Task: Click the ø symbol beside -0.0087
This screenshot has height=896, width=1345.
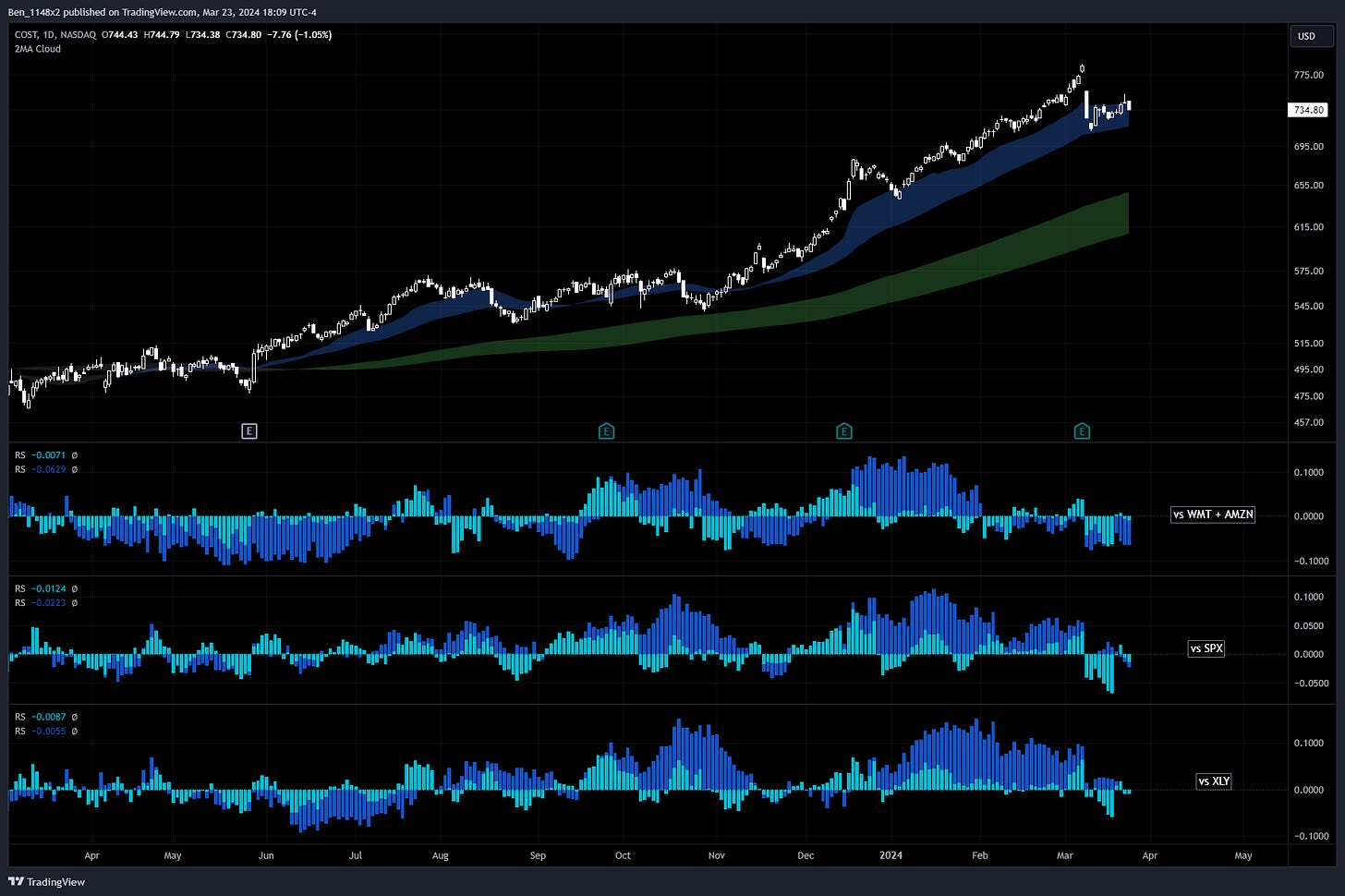Action: pyautogui.click(x=75, y=717)
